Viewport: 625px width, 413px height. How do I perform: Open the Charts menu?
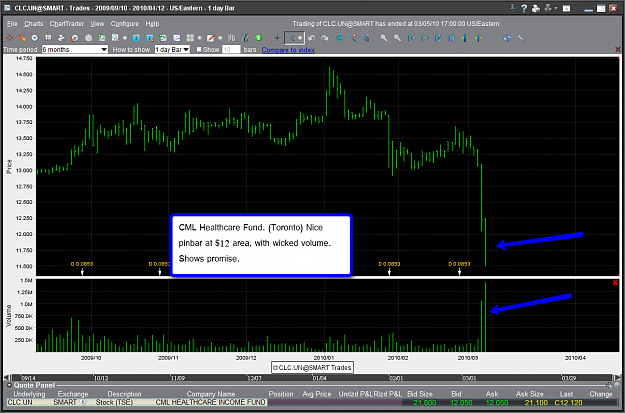click(x=33, y=24)
